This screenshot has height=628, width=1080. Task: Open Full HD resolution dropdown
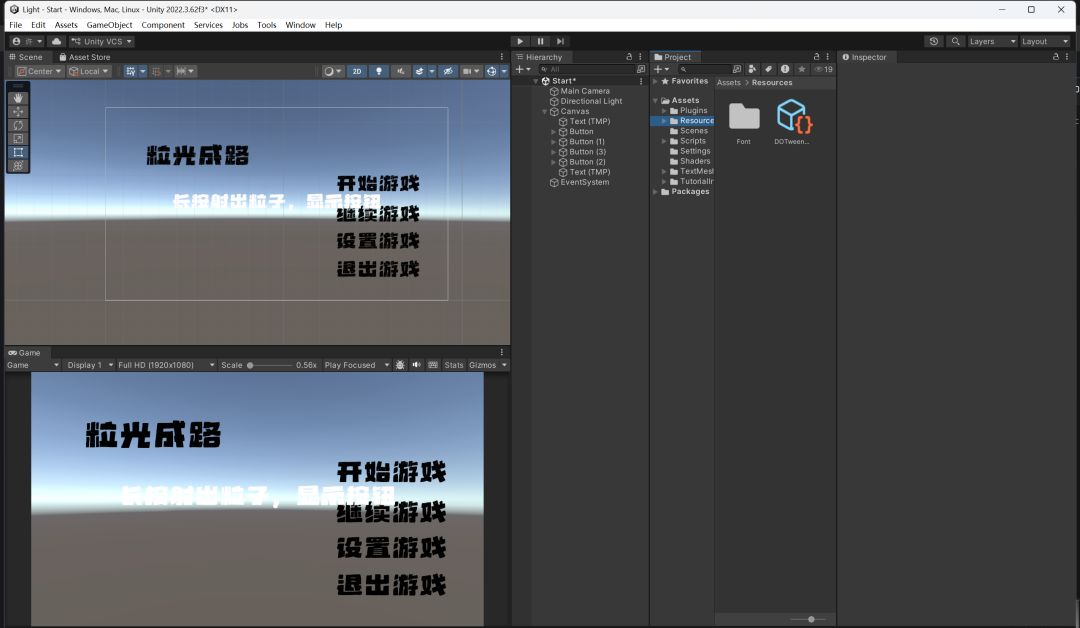166,365
